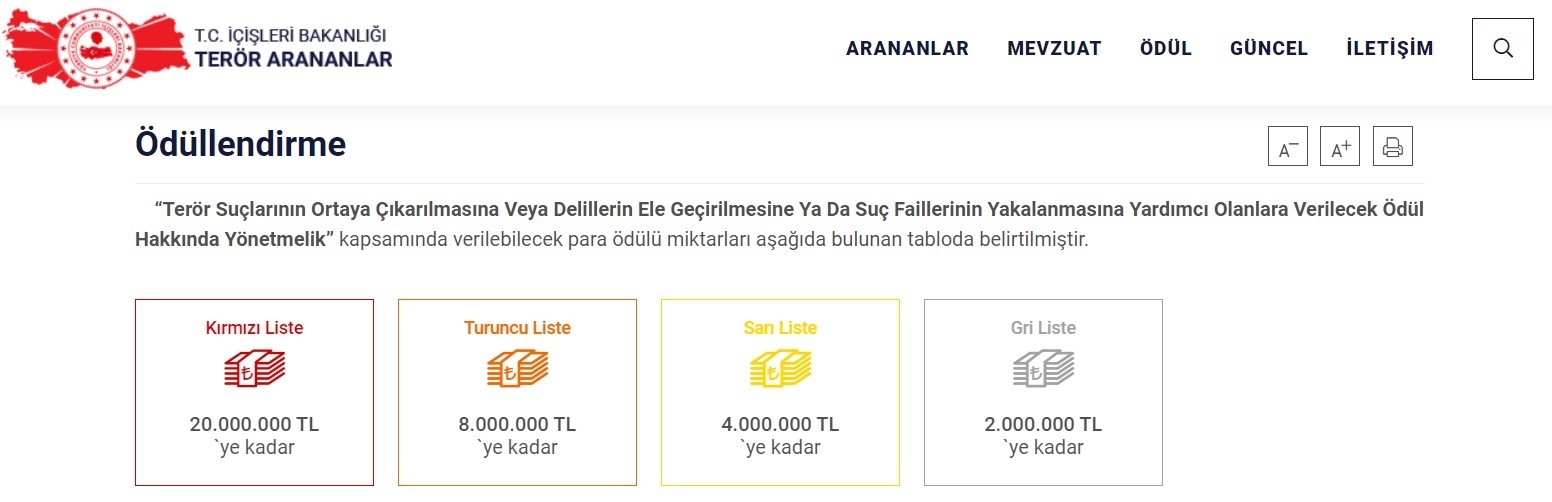The height and width of the screenshot is (502, 1552).
Task: Select the Turuncu Liste heading
Action: coord(517,328)
